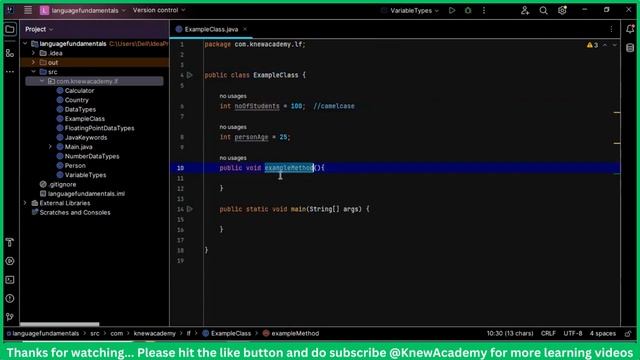Click the noOfStudents variable in code

coord(257,106)
